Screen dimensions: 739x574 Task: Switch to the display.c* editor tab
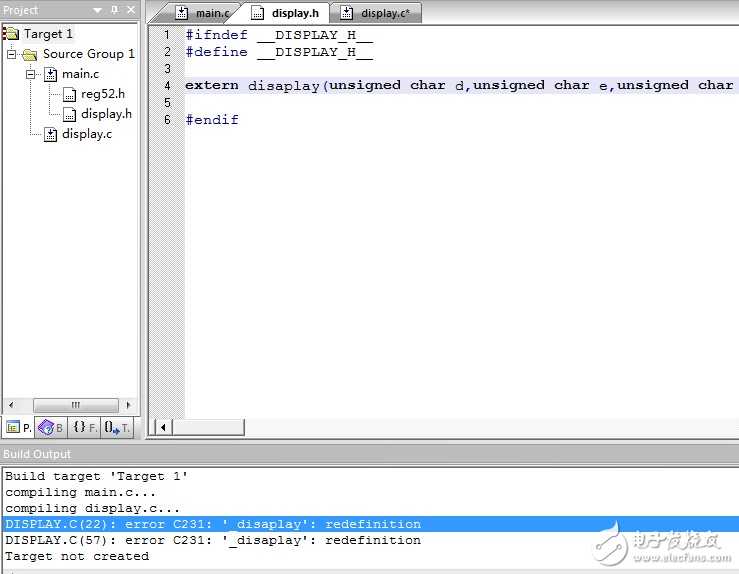pyautogui.click(x=375, y=13)
